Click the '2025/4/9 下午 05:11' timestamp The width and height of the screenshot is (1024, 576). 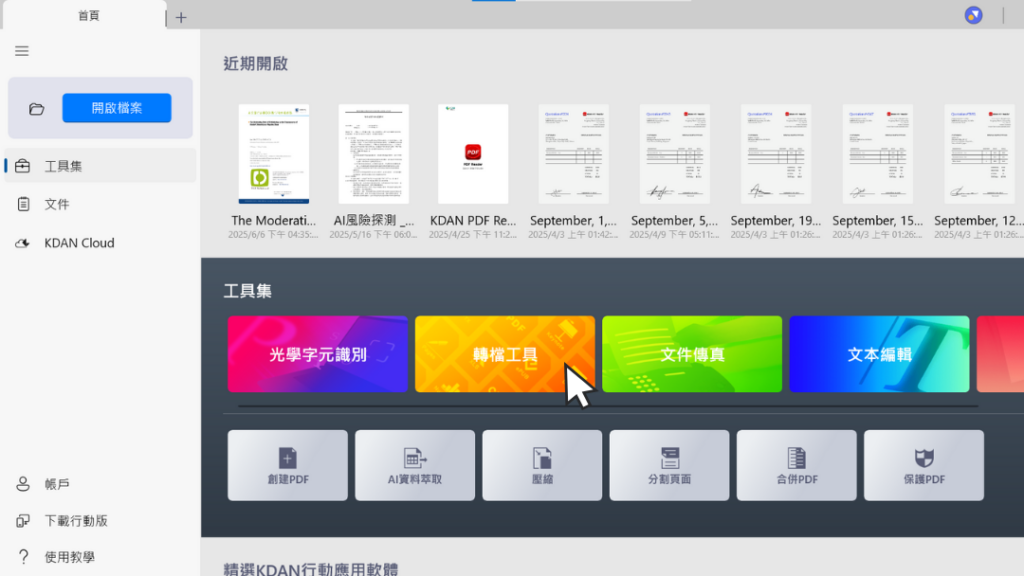click(674, 234)
